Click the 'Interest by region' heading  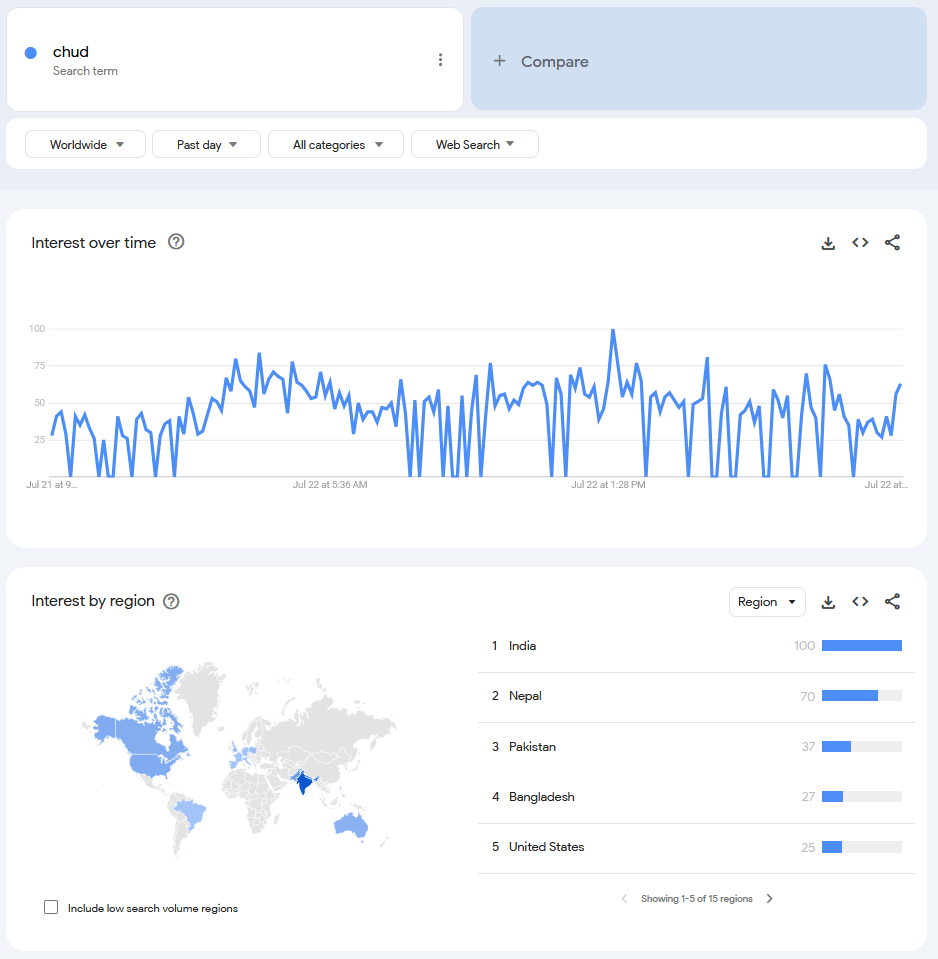(x=93, y=601)
